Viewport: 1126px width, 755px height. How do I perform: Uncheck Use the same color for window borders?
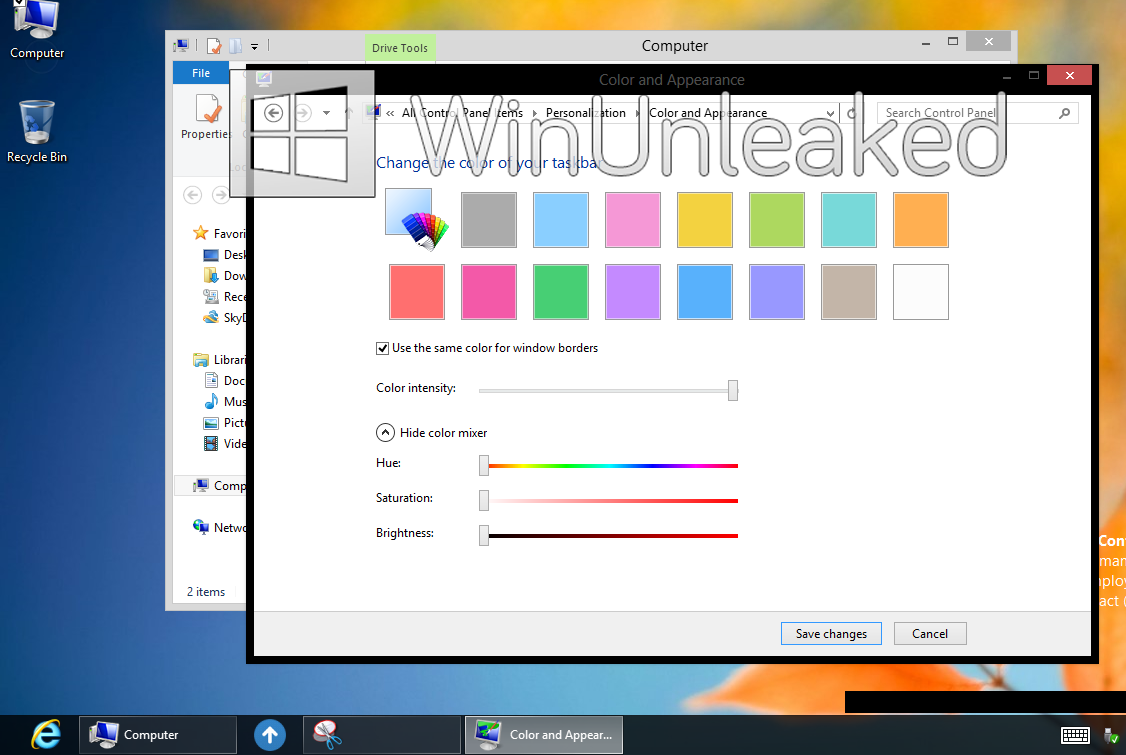tap(383, 348)
